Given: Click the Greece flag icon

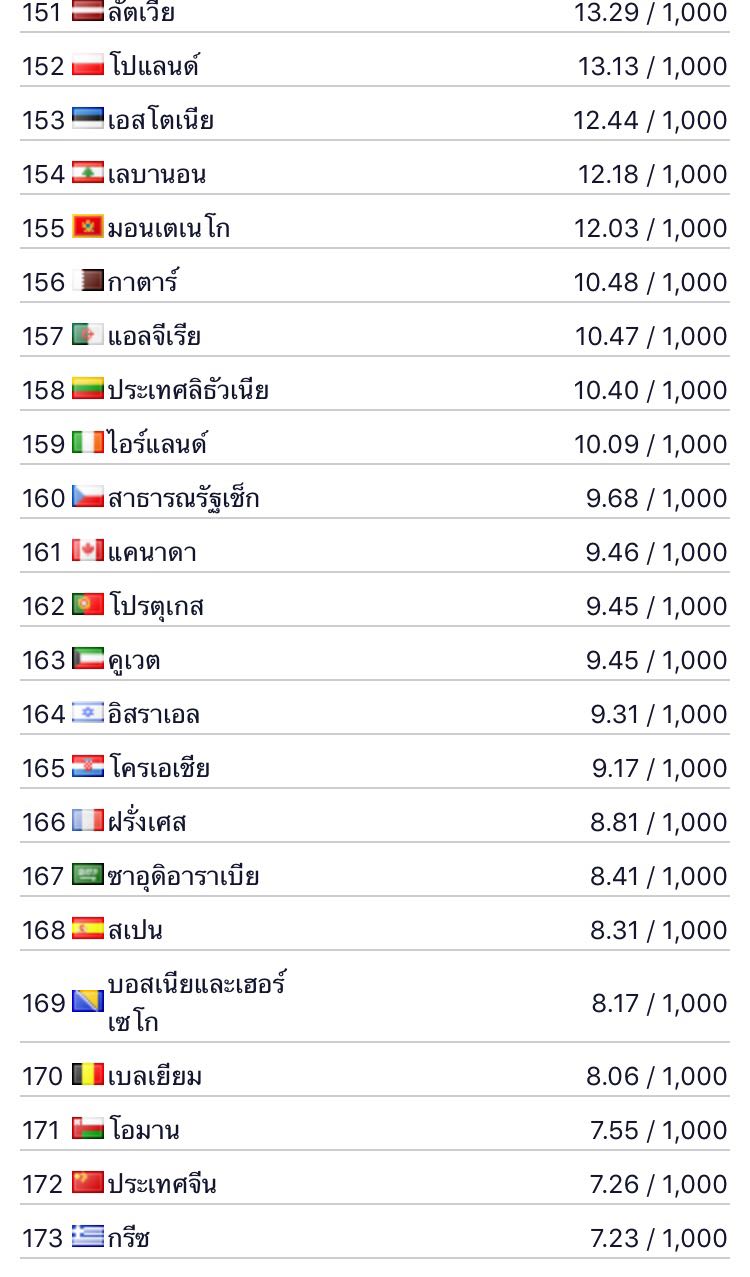Looking at the screenshot, I should [x=88, y=1237].
